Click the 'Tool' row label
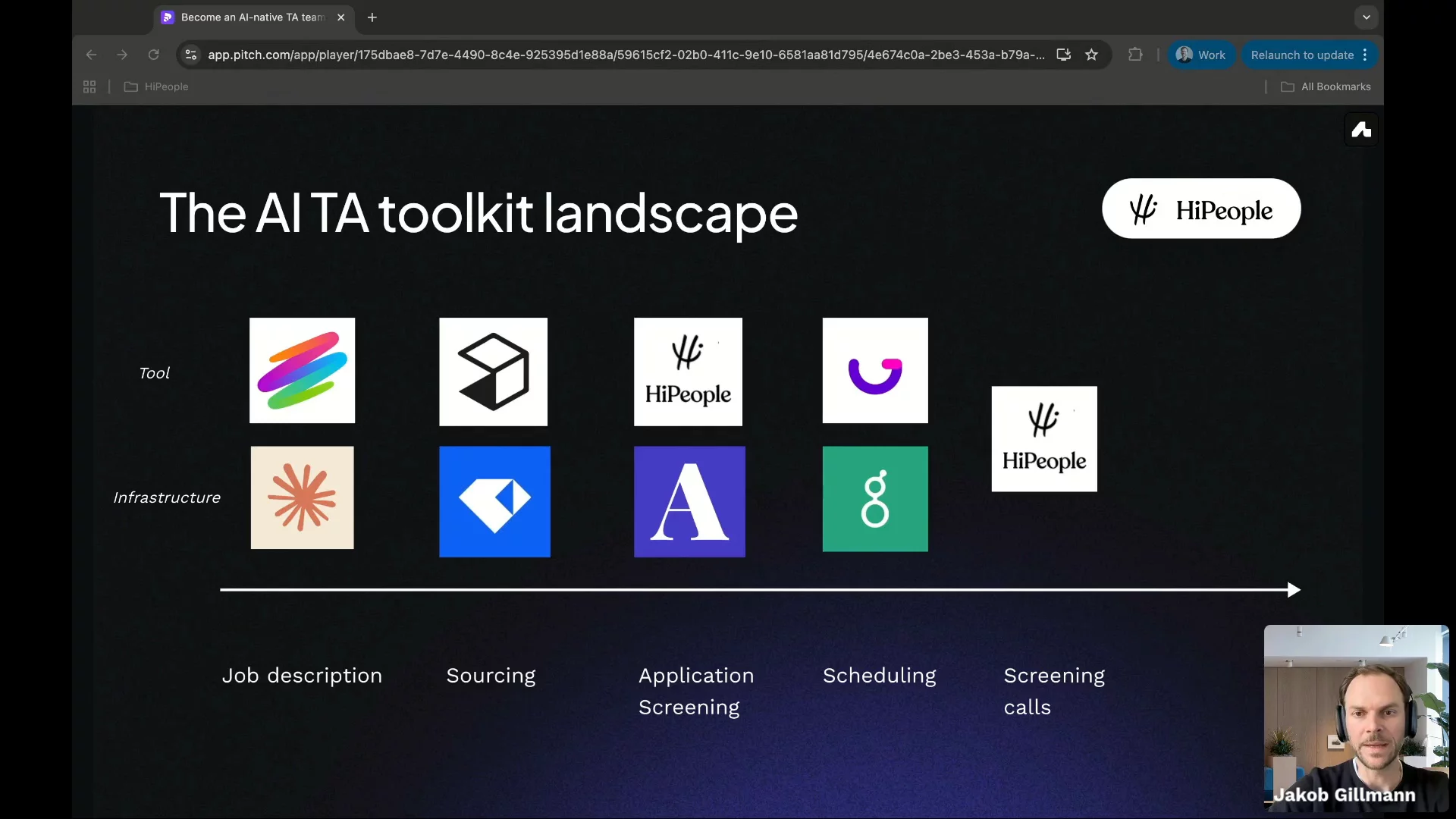This screenshot has height=819, width=1456. pos(154,372)
